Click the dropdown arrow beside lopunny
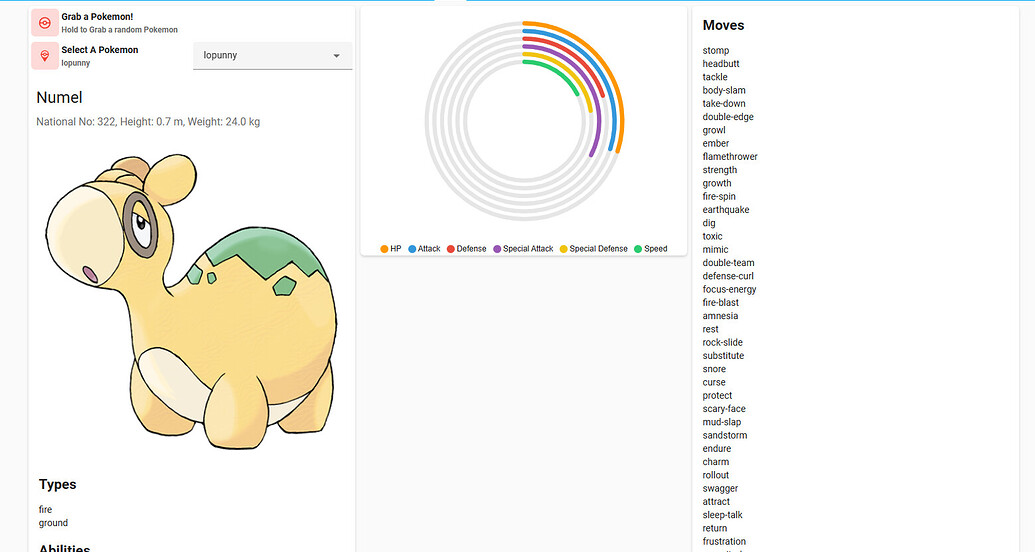Viewport: 1035px width, 552px height. (337, 56)
